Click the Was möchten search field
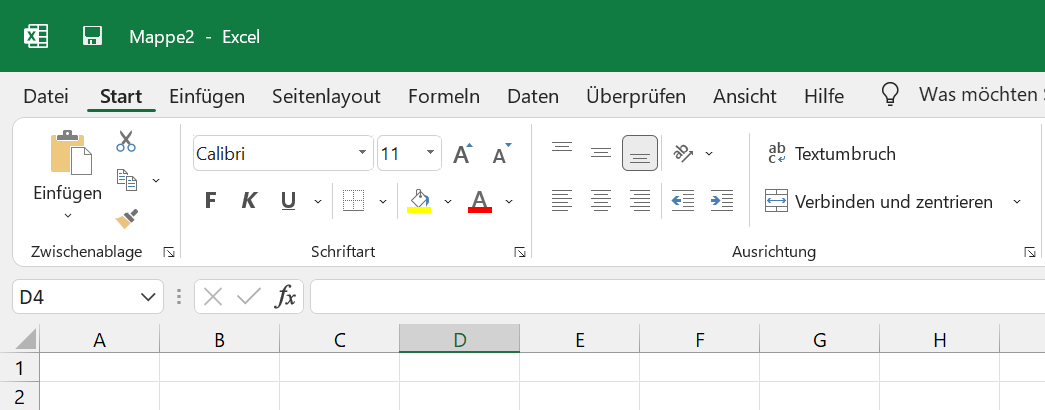Image resolution: width=1045 pixels, height=410 pixels. click(981, 95)
